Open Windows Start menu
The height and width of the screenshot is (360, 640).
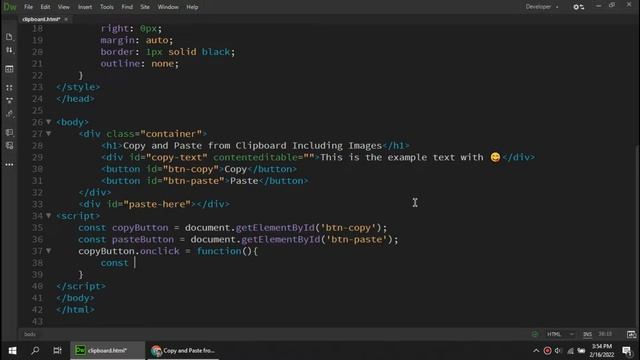pos(12,351)
